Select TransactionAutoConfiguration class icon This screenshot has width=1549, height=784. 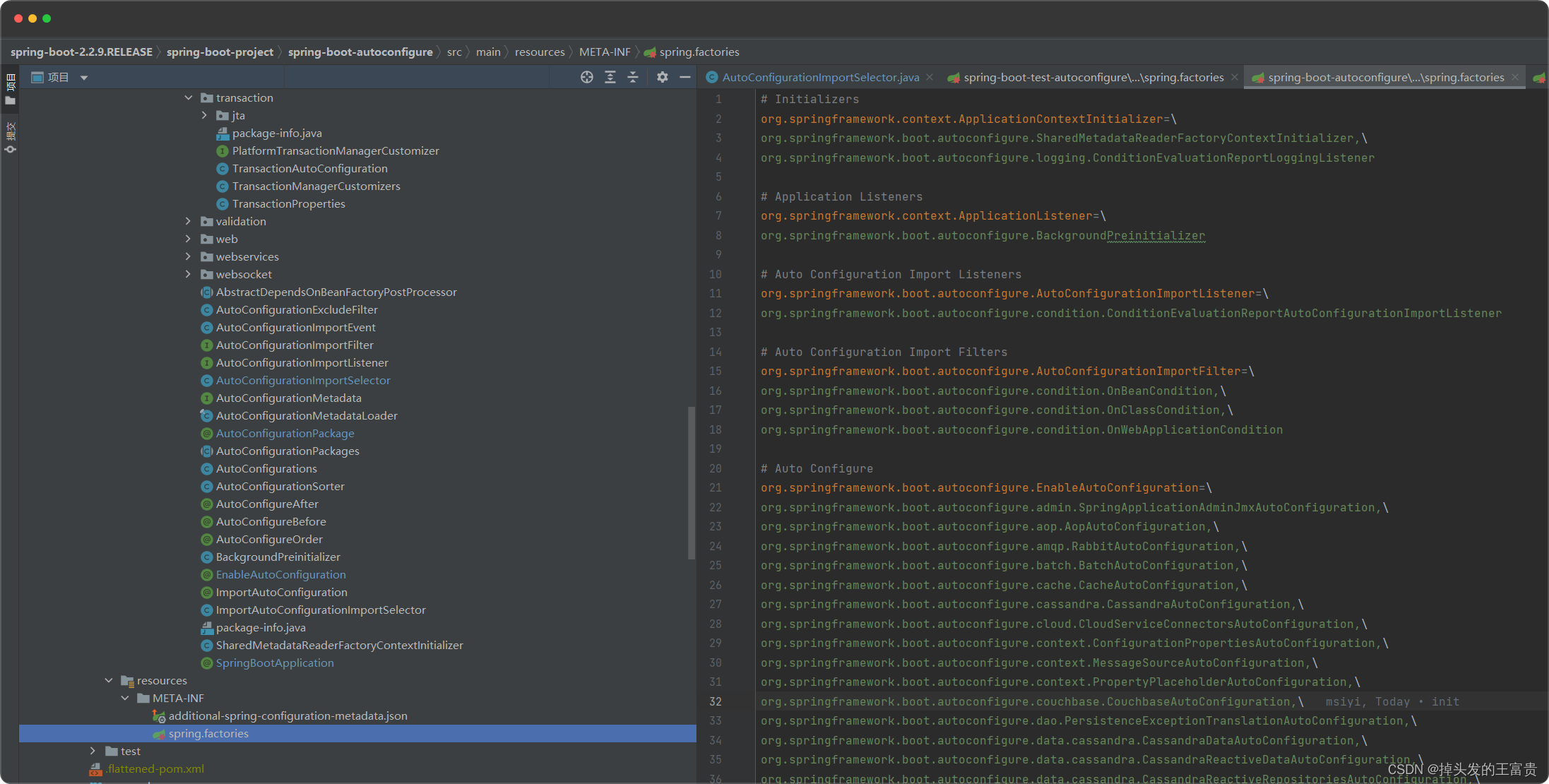[x=222, y=168]
